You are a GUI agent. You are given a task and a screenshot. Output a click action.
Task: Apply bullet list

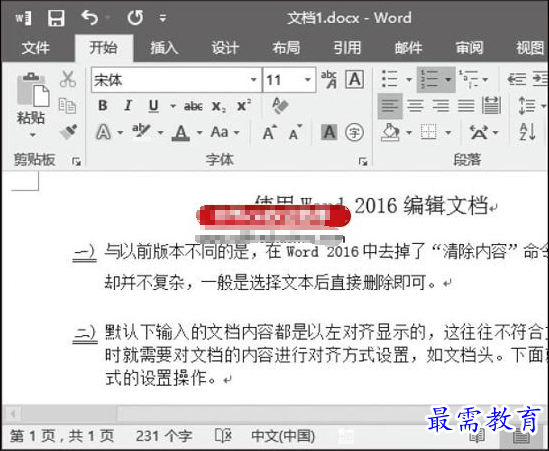[x=390, y=79]
